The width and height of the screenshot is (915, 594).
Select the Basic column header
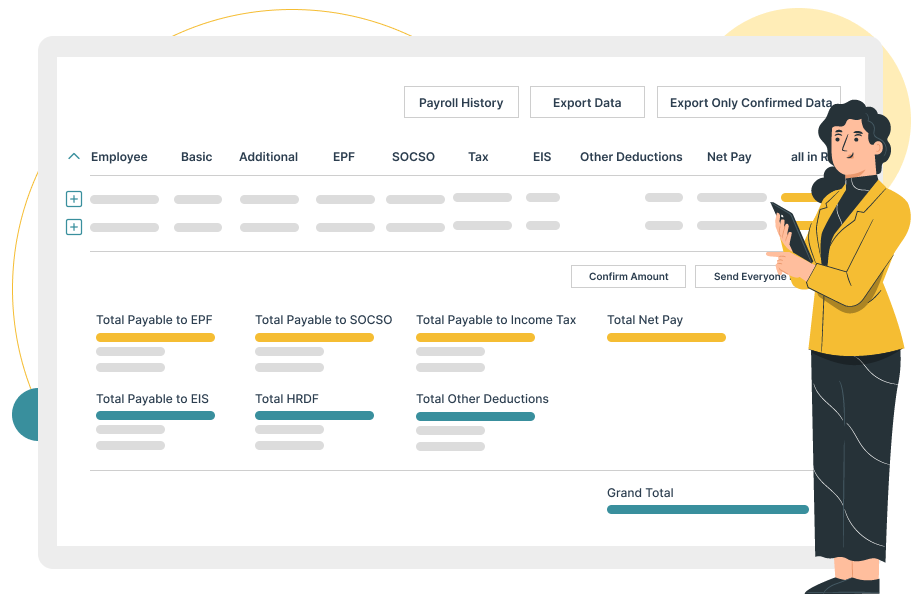click(196, 157)
